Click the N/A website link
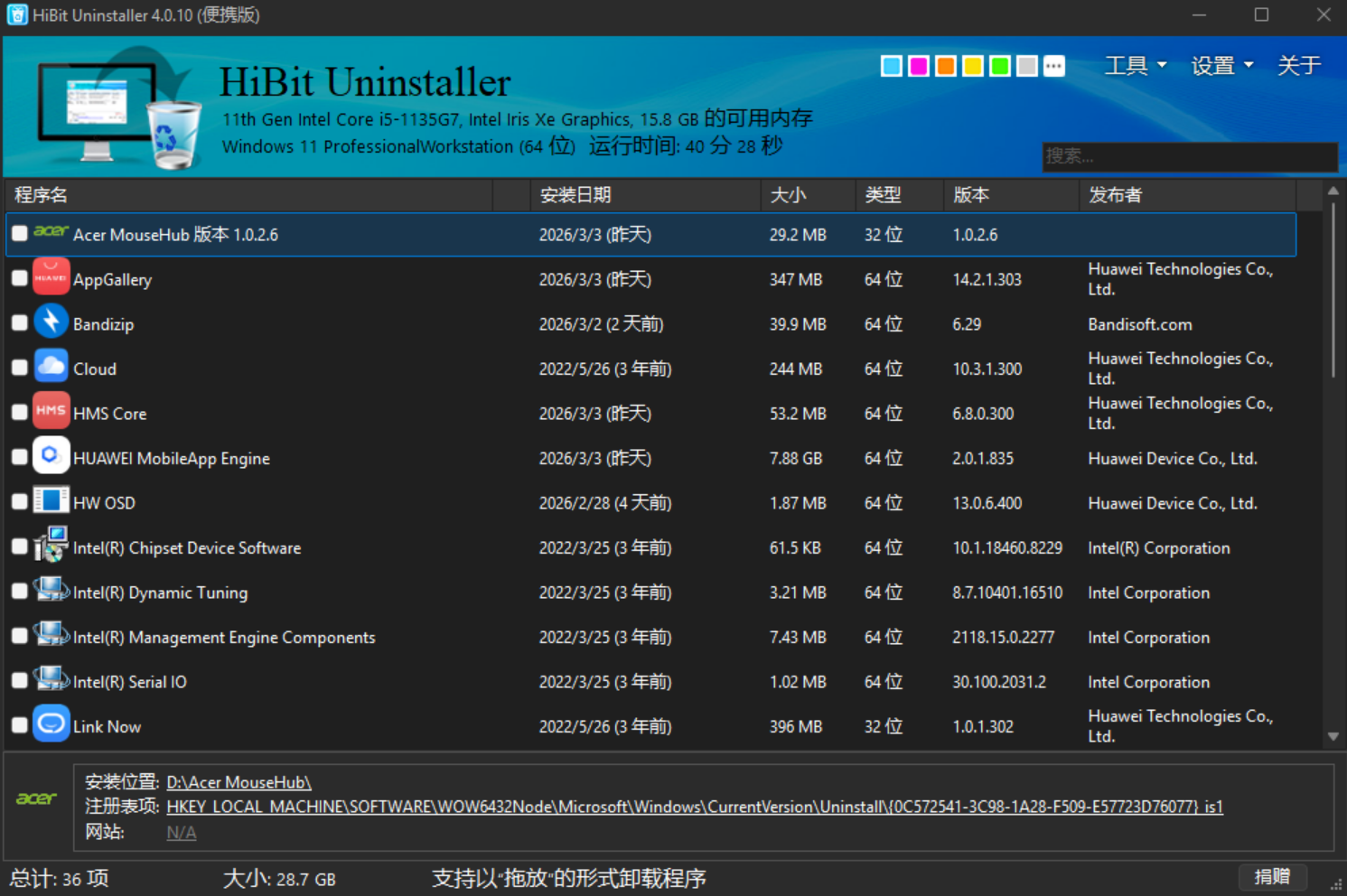This screenshot has height=896, width=1347. (182, 832)
